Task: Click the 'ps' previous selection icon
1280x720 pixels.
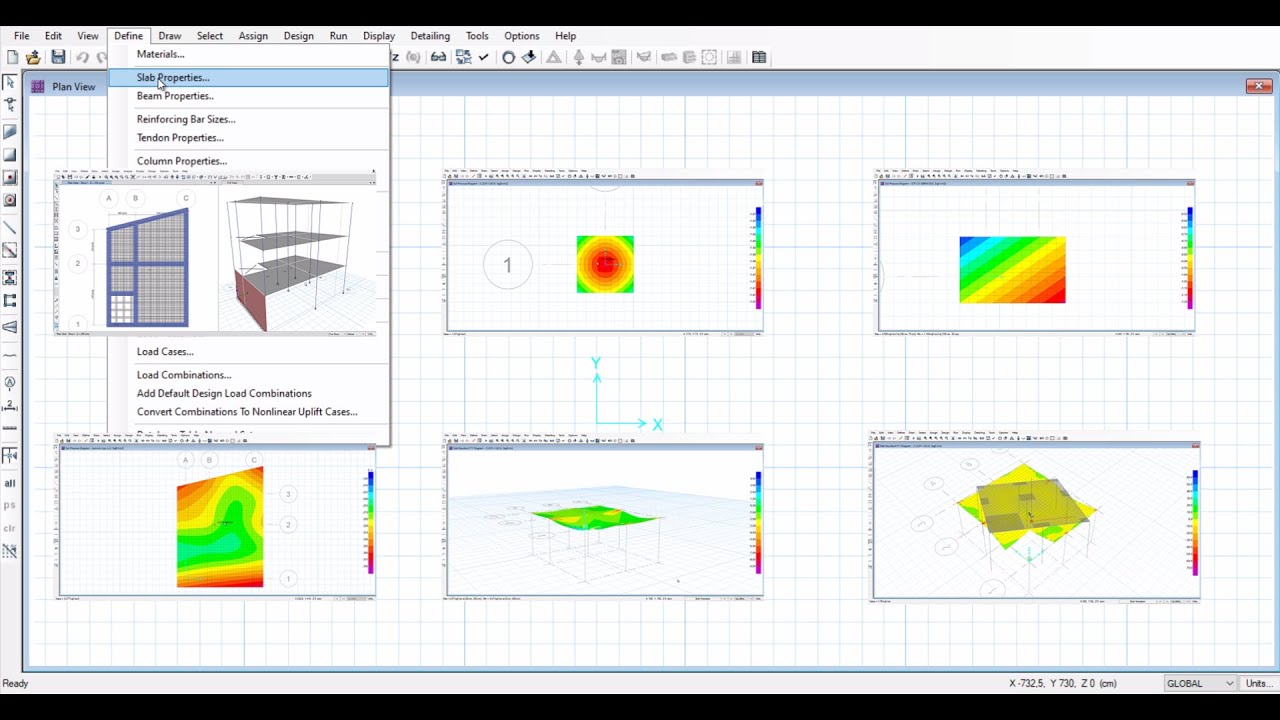Action: point(10,506)
